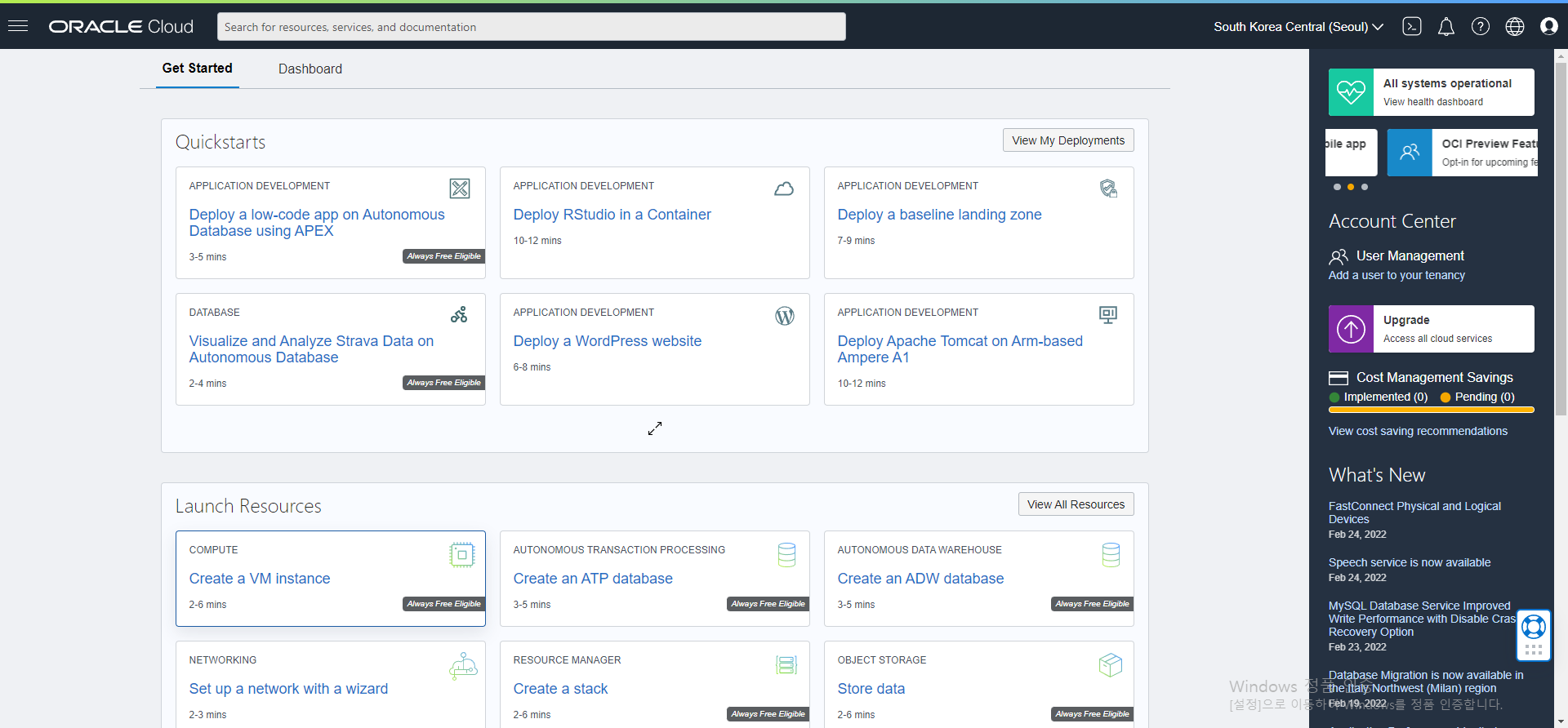Viewport: 1568px width, 728px height.
Task: Click the database icon on ADW database card
Action: point(1111,555)
